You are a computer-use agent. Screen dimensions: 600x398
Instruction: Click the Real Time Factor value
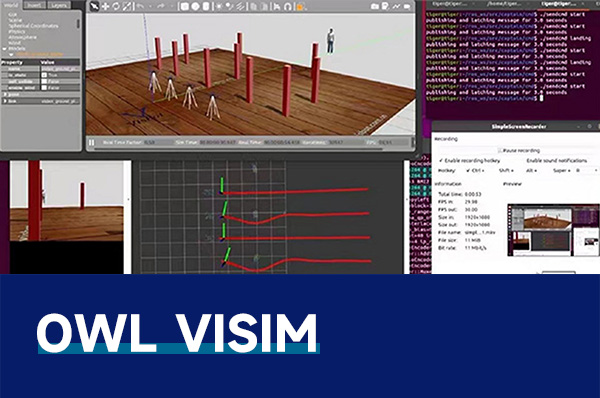149,142
